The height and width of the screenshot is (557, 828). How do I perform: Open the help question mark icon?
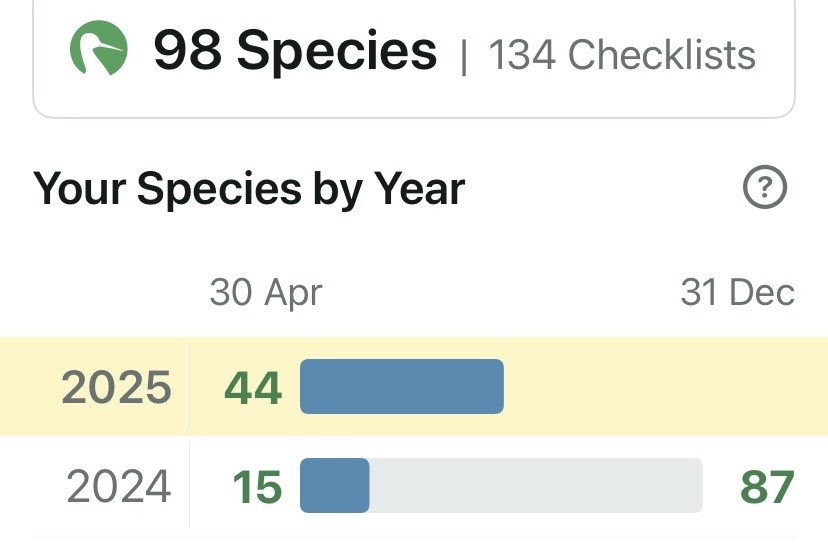[765, 187]
